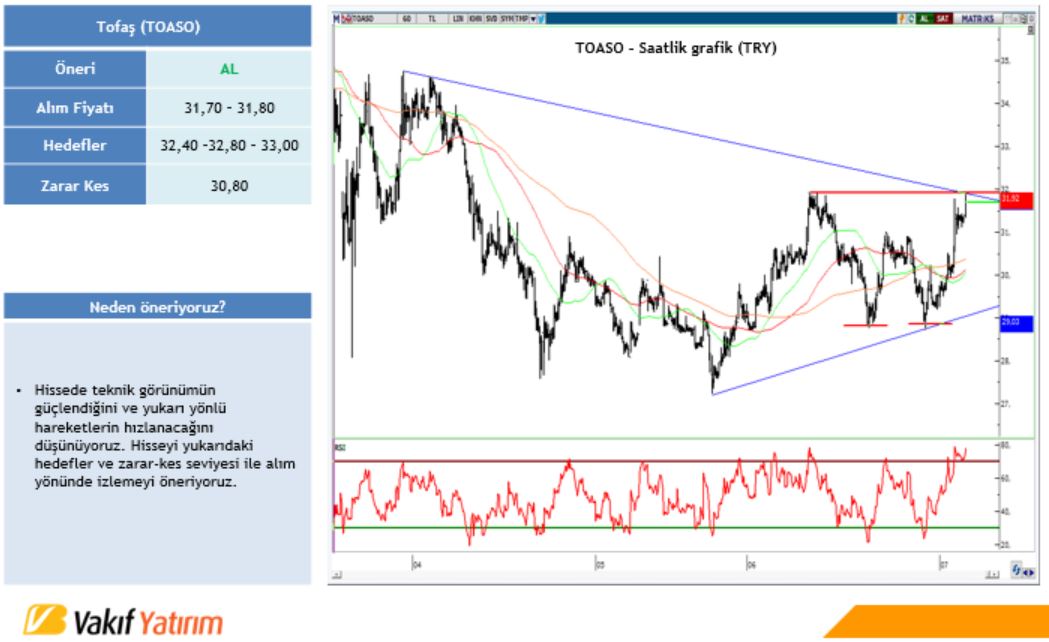Click the 31,70 - 31,80 price value
The height and width of the screenshot is (642, 1049).
pyautogui.click(x=229, y=108)
